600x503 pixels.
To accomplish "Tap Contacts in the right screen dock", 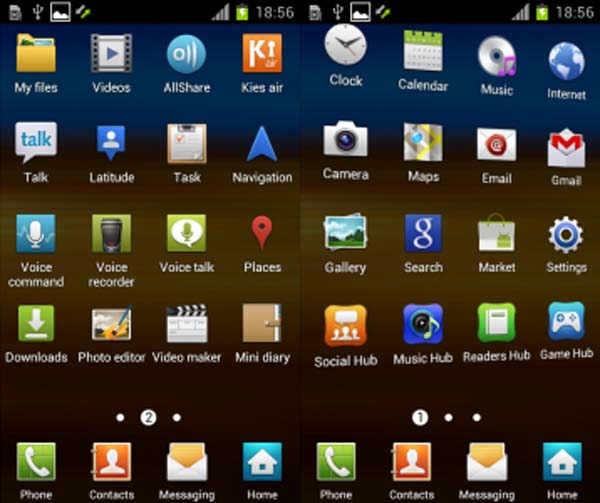I will (411, 461).
